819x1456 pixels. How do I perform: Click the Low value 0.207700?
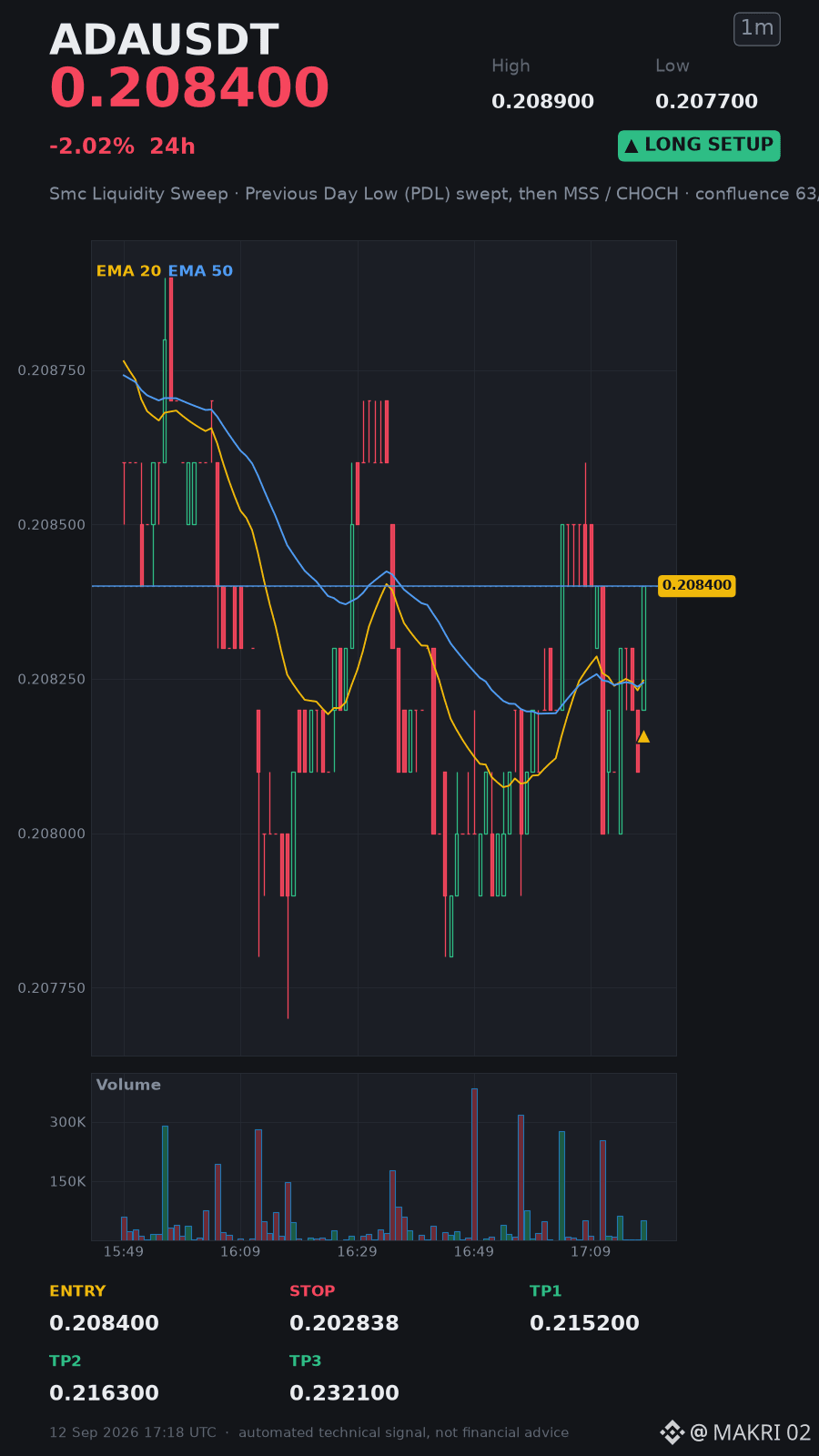(x=706, y=101)
